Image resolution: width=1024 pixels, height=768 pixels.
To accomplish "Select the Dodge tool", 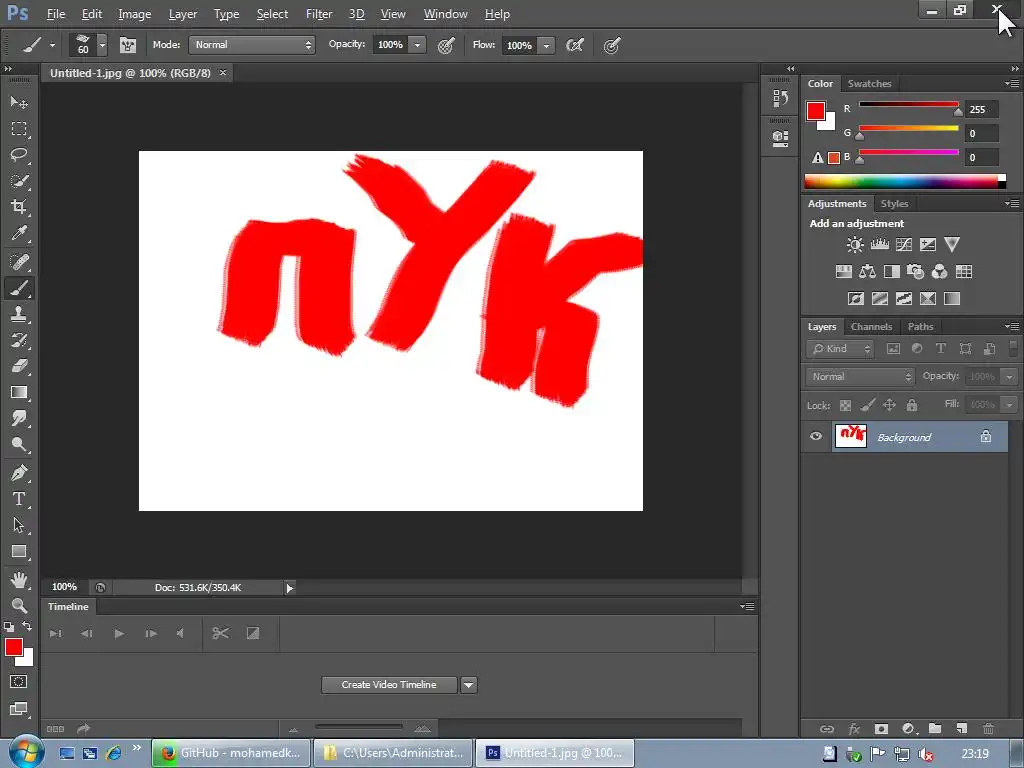I will pos(19,445).
